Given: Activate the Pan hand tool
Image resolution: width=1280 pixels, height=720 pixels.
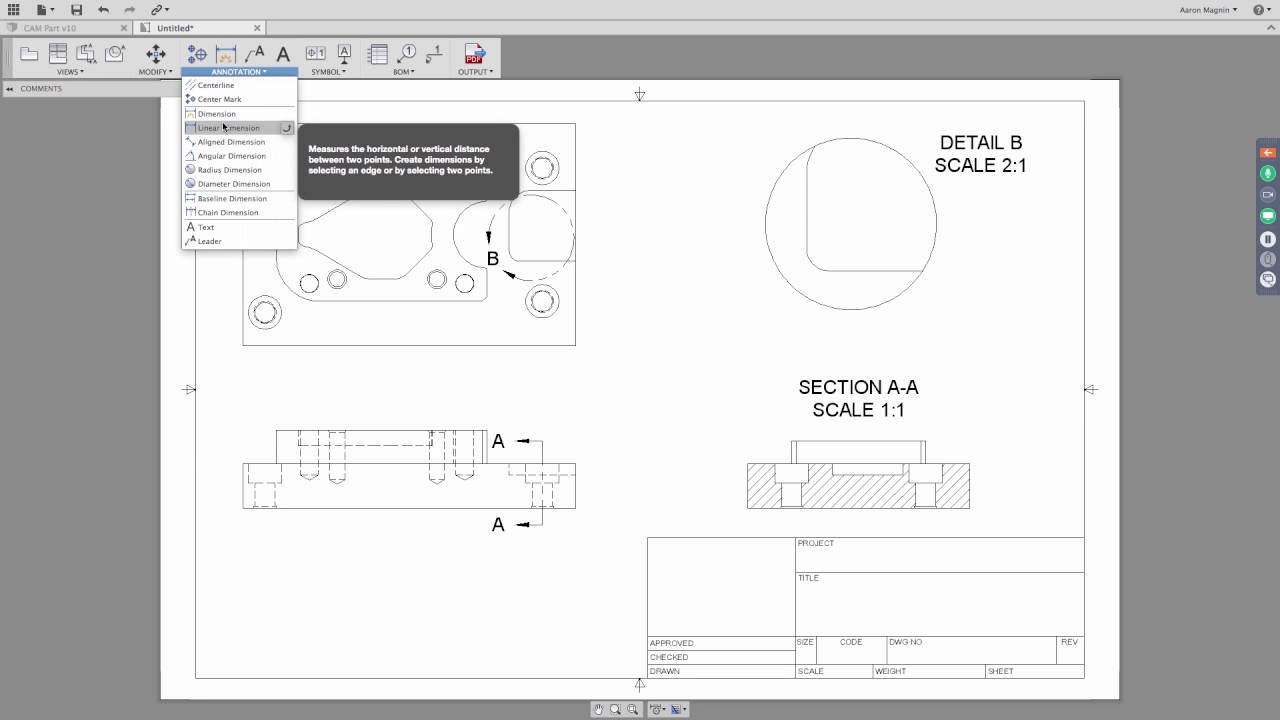Looking at the screenshot, I should coord(598,709).
